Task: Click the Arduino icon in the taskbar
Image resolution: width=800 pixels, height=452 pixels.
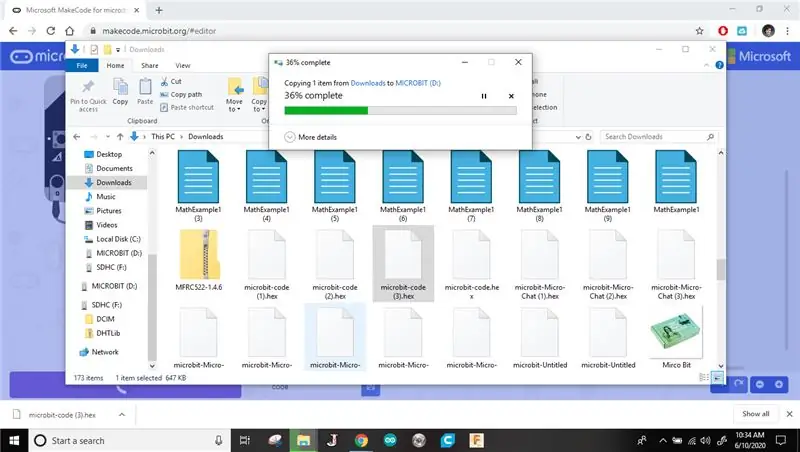Action: (x=390, y=440)
